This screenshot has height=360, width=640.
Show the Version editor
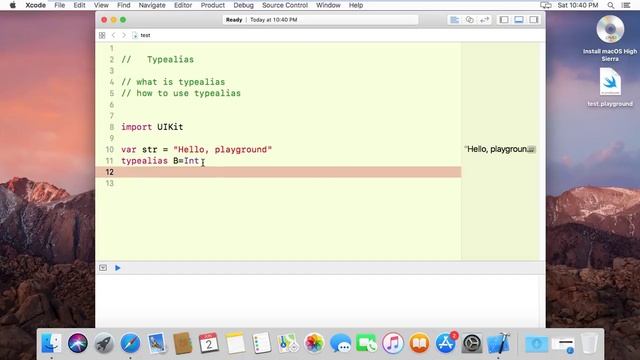coord(484,20)
